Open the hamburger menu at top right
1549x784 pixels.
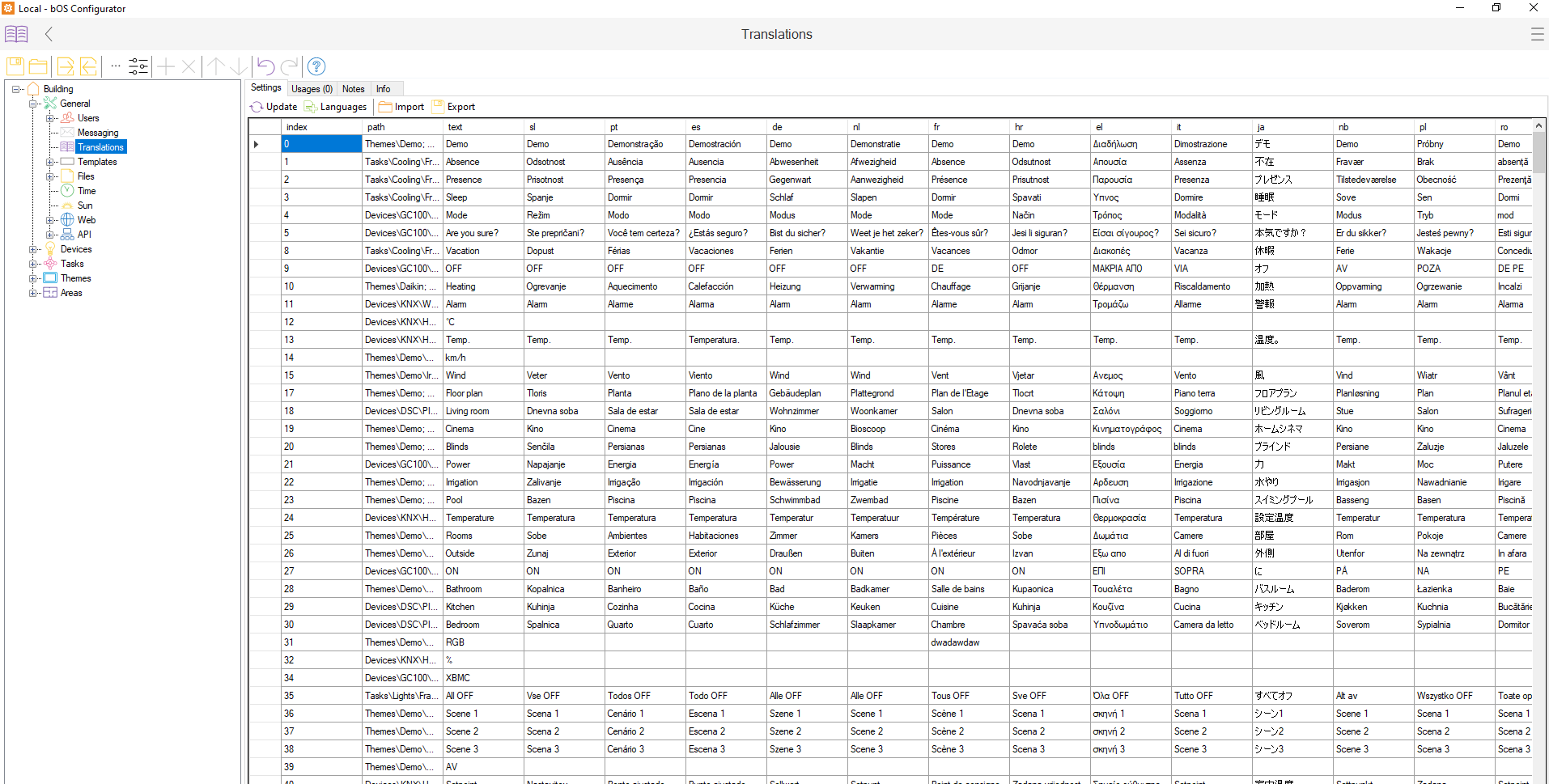pyautogui.click(x=1537, y=34)
